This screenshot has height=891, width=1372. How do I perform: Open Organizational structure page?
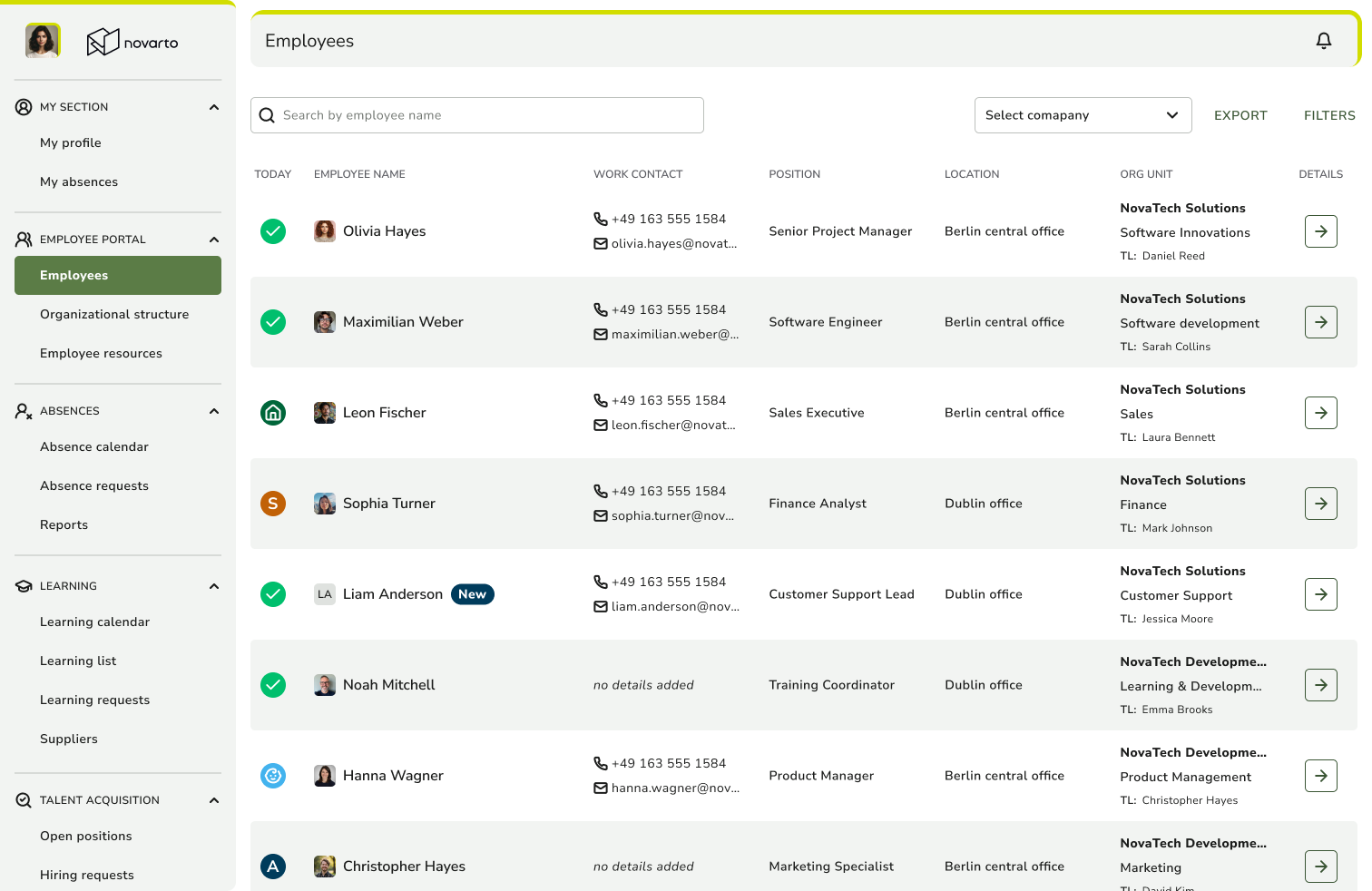[x=114, y=314]
